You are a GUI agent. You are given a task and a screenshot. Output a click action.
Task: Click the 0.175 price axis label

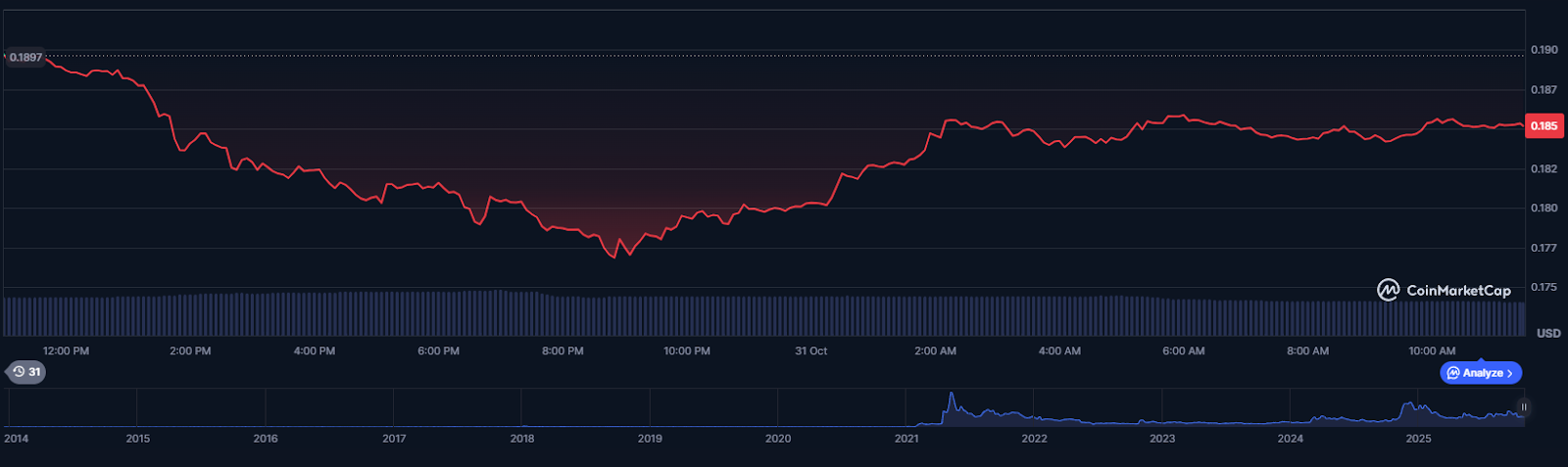(x=1543, y=287)
